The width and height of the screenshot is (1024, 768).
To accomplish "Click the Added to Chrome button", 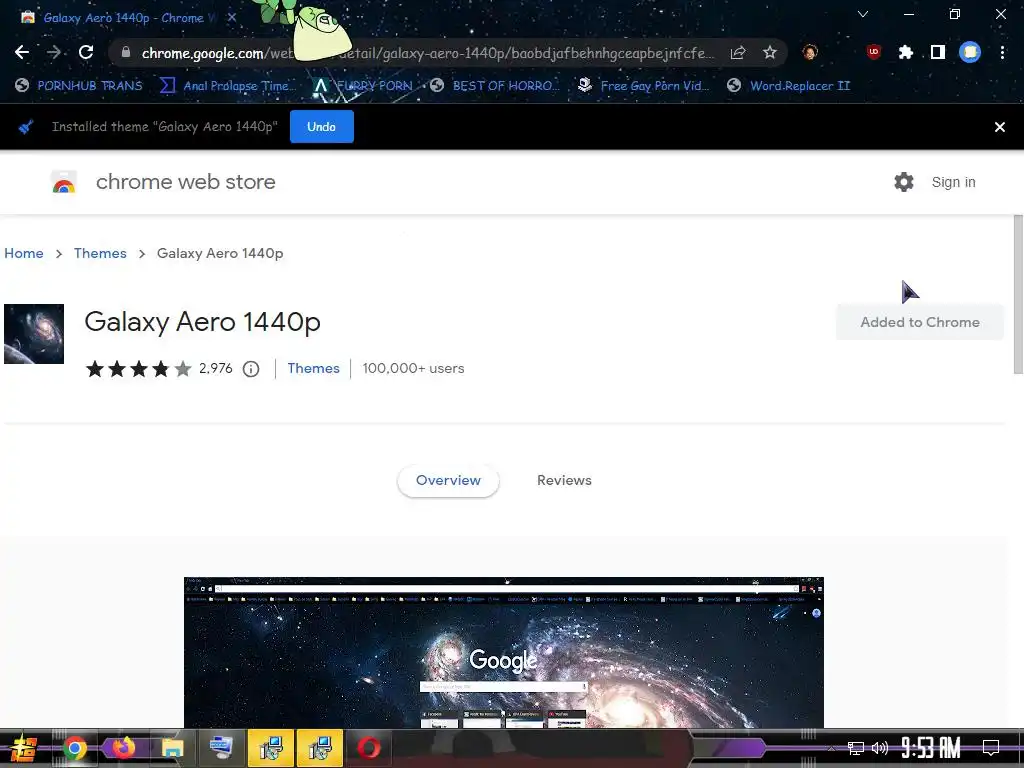I will [920, 322].
